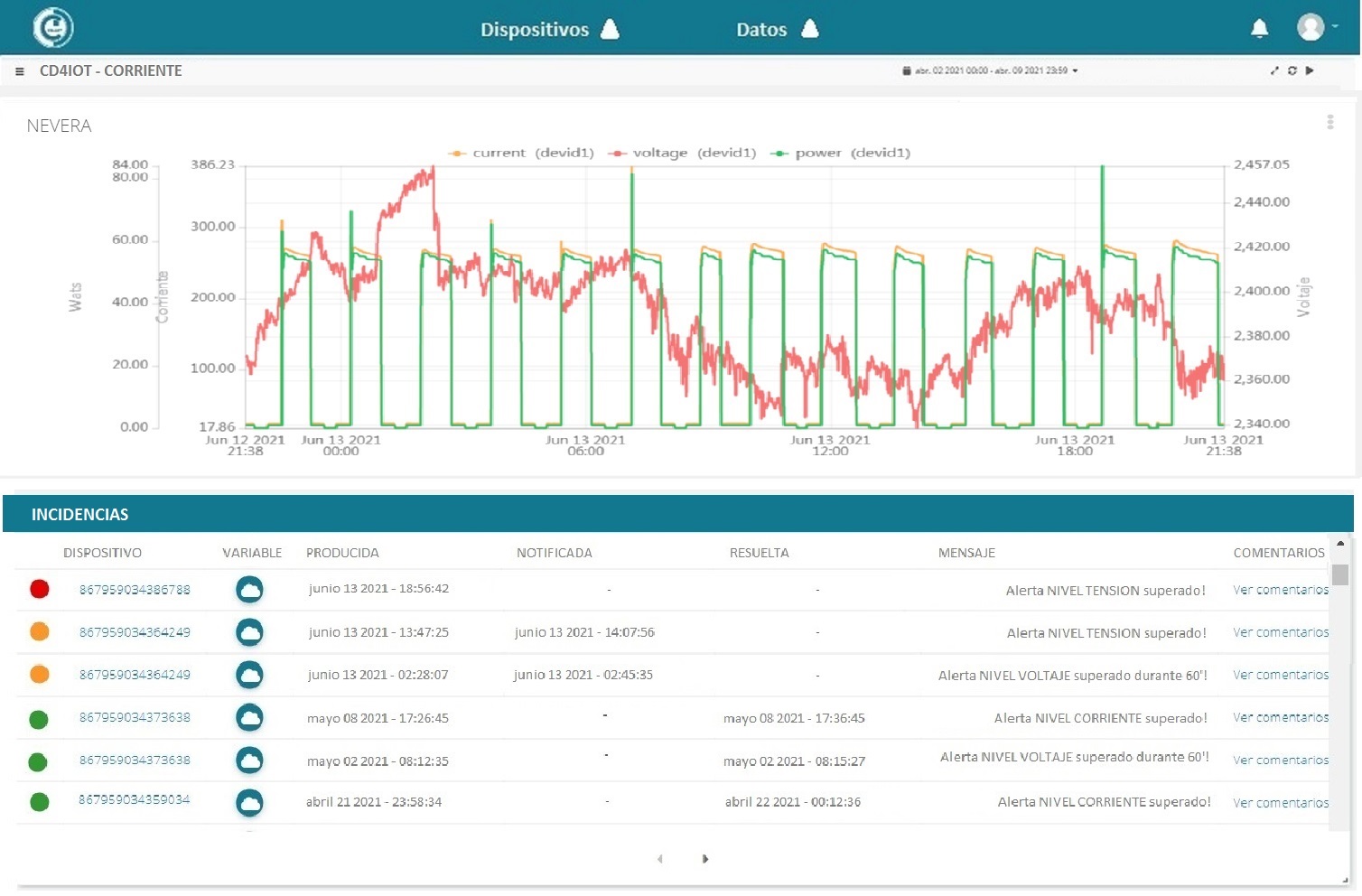
Task: Open the notifications bell
Action: 1259,29
